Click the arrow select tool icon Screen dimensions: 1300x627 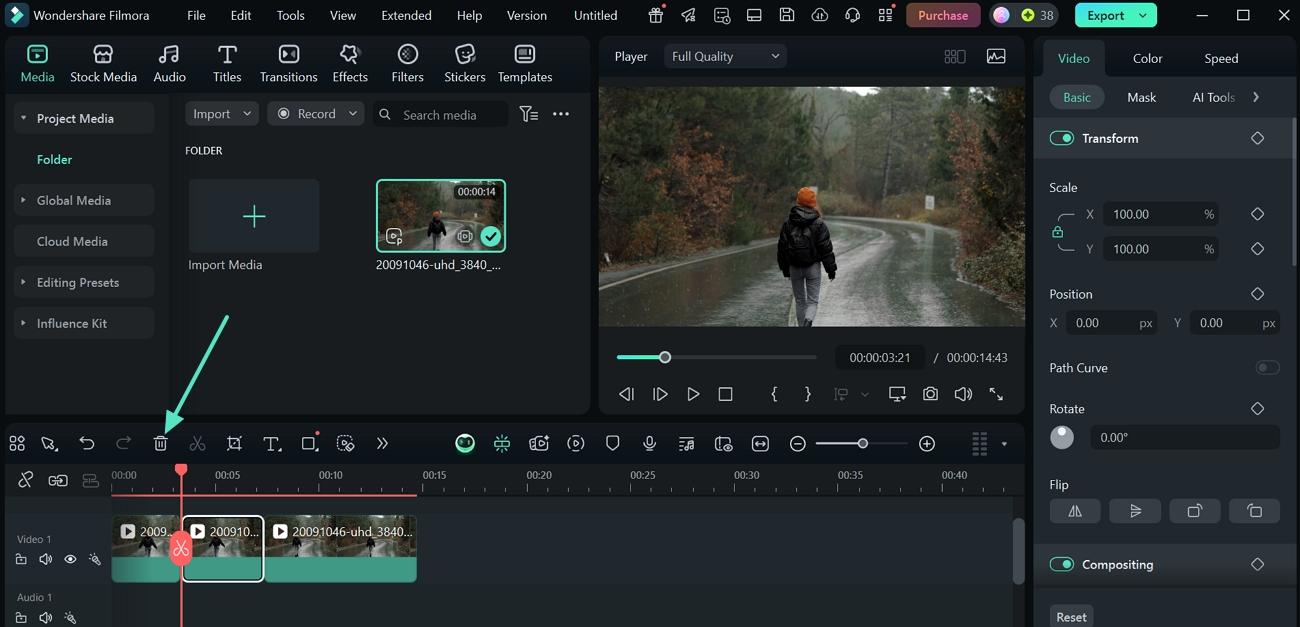click(49, 443)
